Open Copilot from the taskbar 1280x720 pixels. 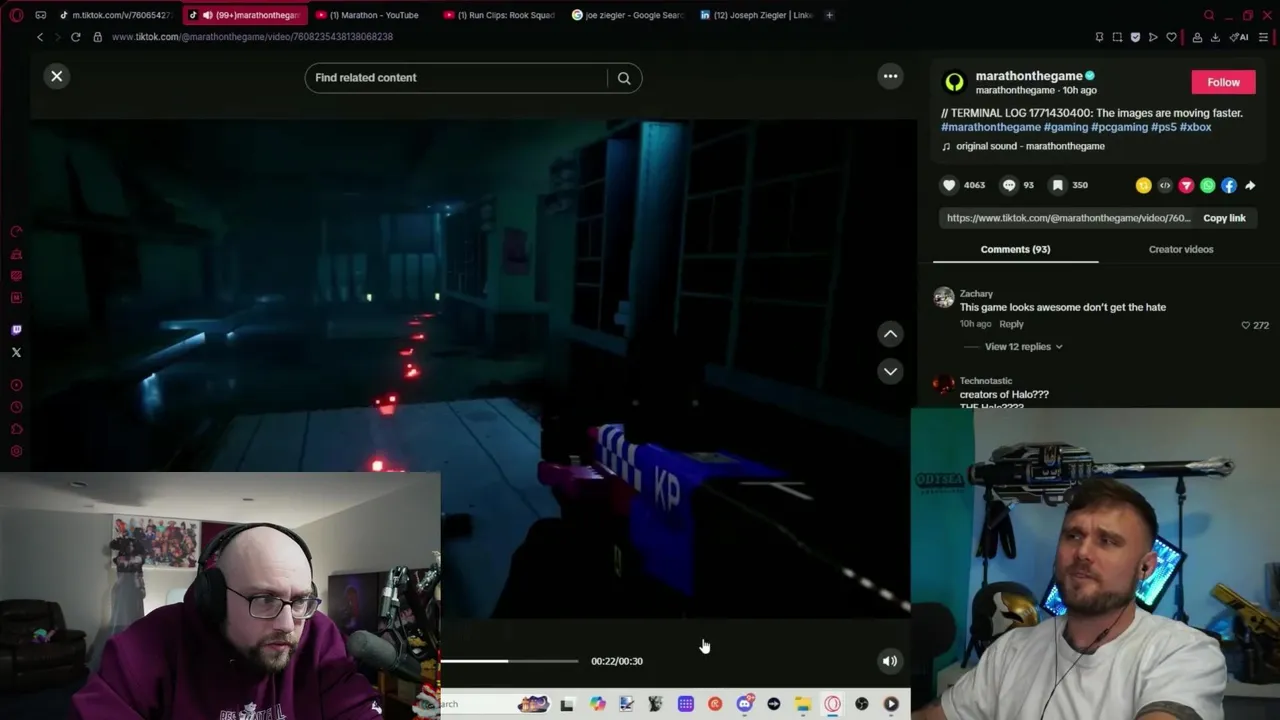597,704
